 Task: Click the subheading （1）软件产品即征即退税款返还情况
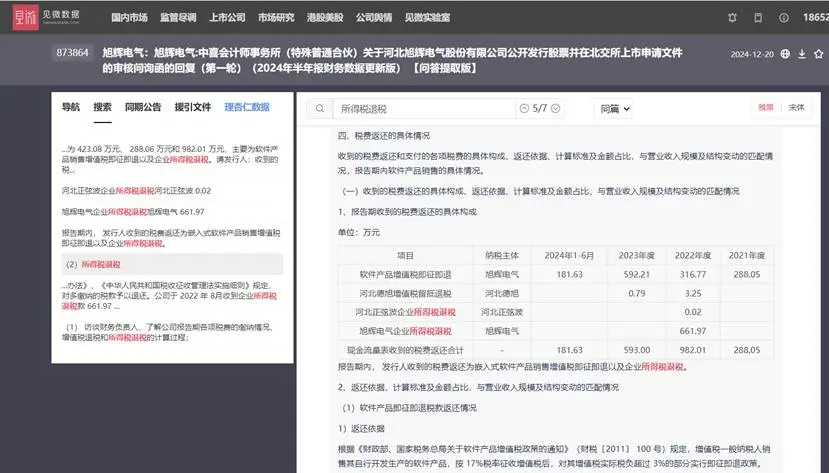click(x=409, y=408)
